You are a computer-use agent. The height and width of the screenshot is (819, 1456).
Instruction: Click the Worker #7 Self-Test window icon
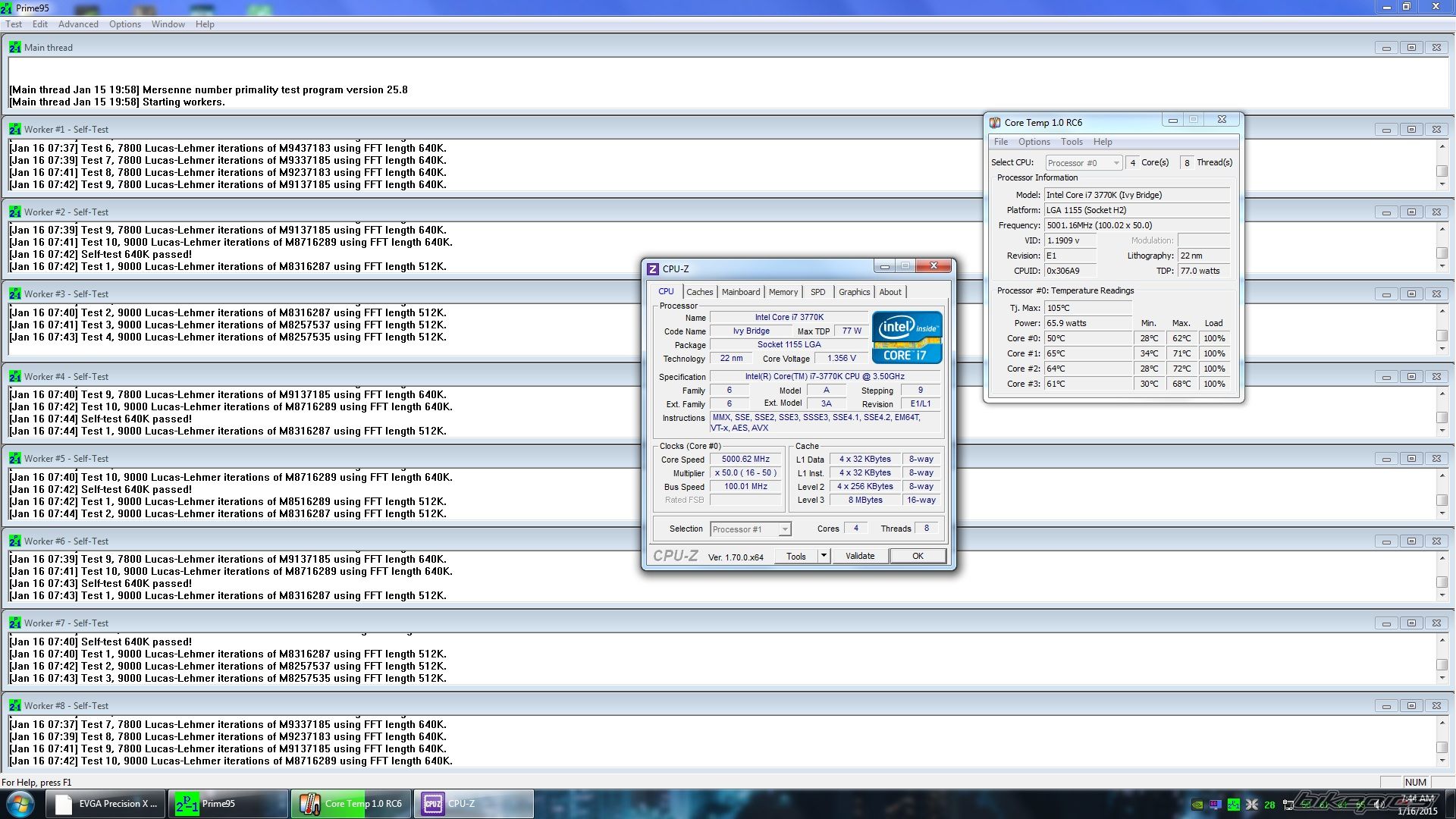[x=14, y=623]
